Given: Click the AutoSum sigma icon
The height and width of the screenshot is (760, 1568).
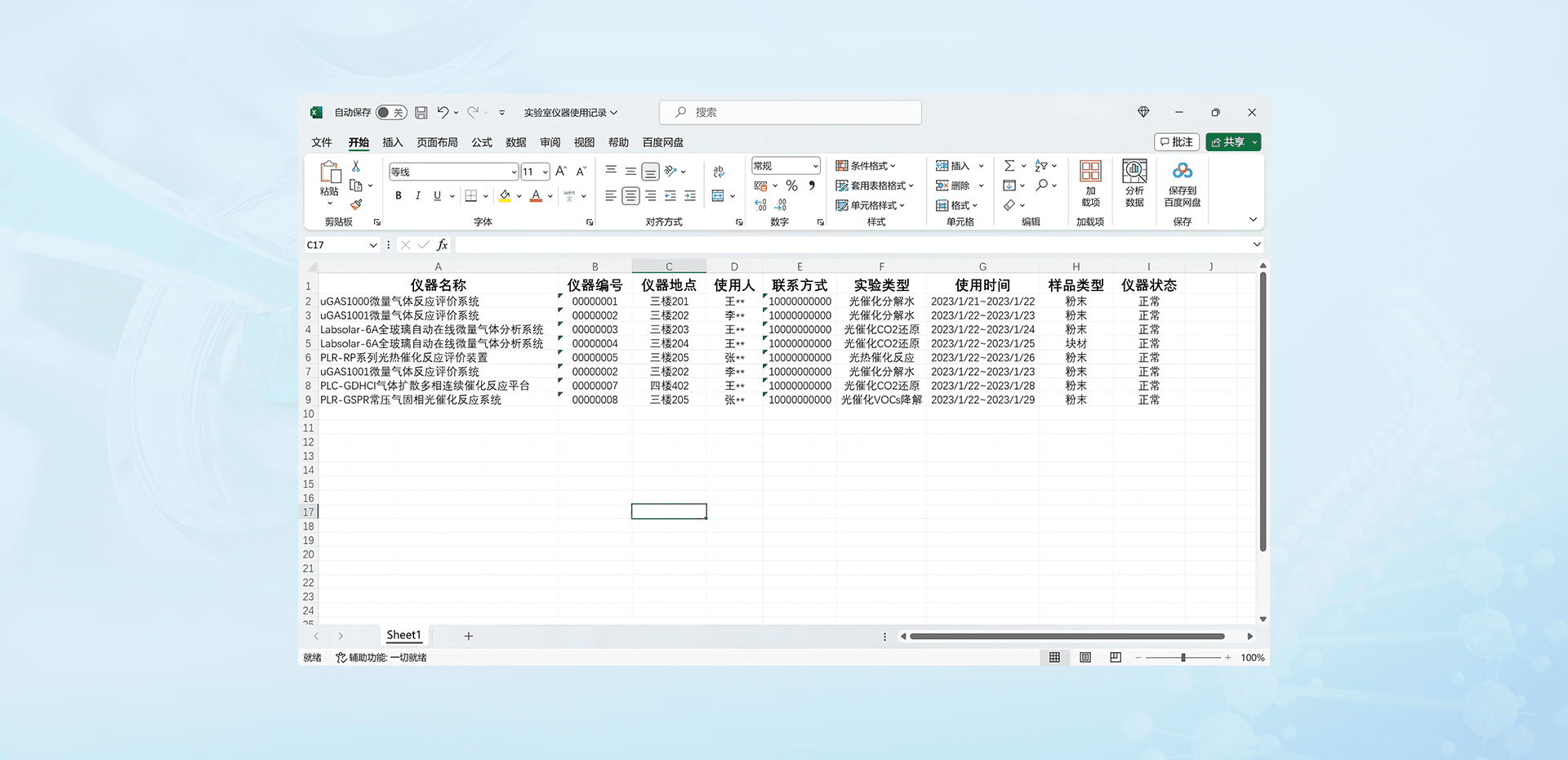Looking at the screenshot, I should pos(1009,166).
